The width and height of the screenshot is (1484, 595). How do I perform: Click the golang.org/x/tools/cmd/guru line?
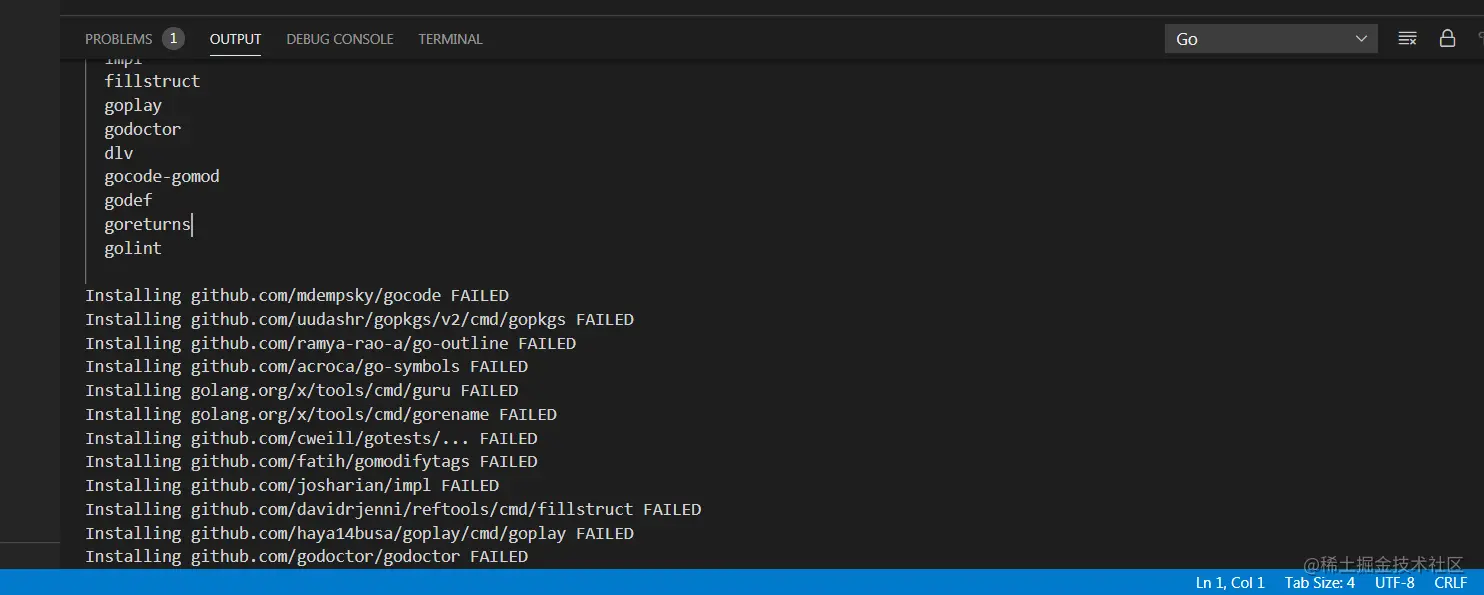pyautogui.click(x=302, y=391)
